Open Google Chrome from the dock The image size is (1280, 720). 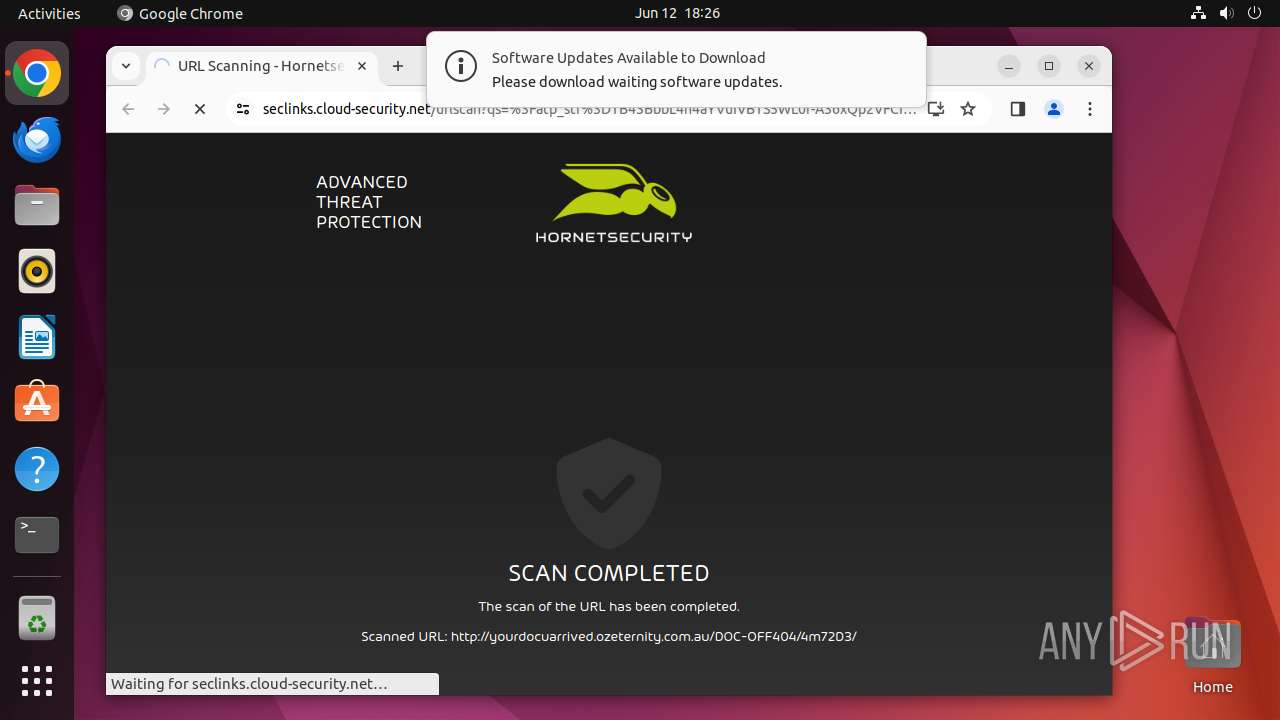point(37,74)
